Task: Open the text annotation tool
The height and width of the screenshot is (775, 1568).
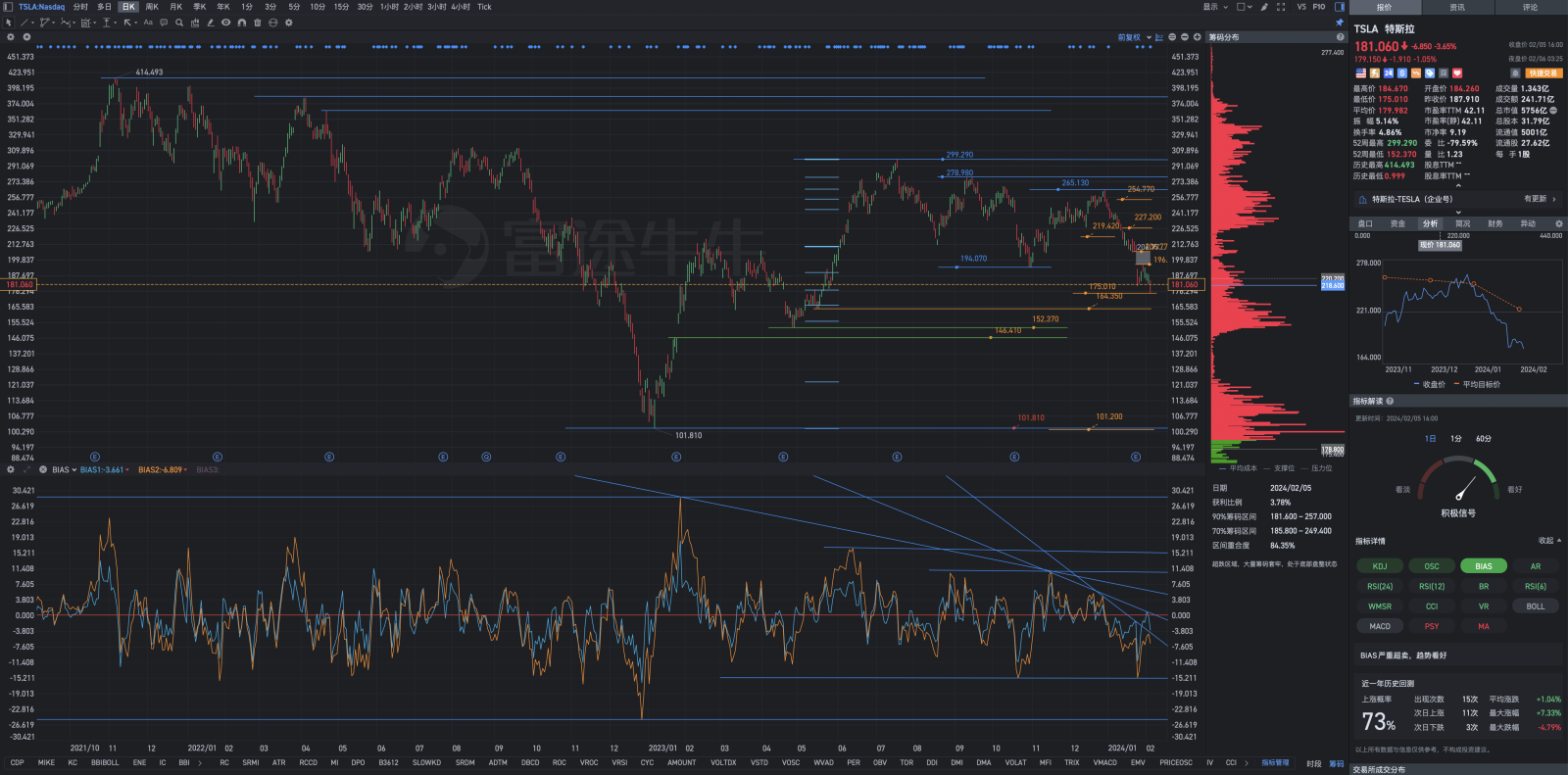Action: click(x=148, y=23)
